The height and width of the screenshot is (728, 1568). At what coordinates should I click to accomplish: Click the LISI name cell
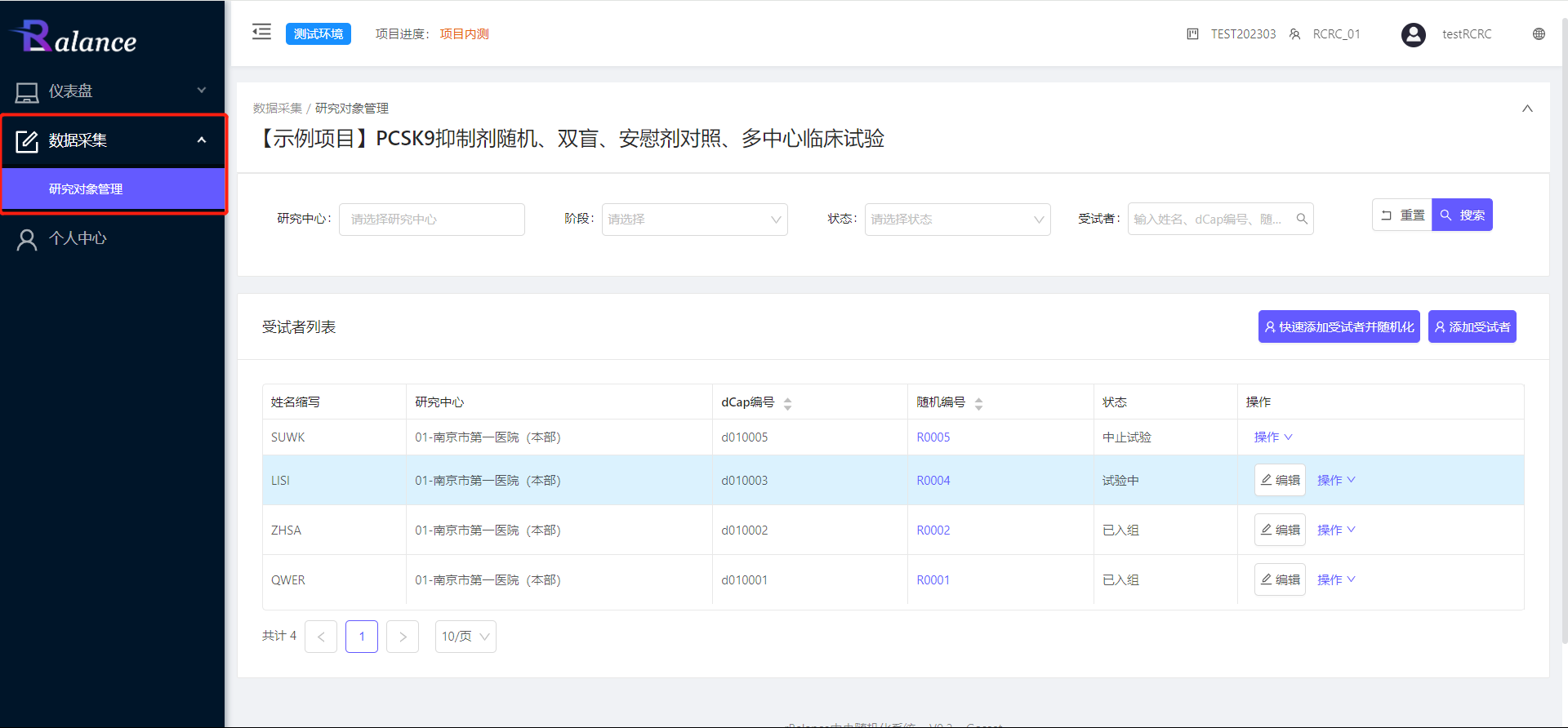pos(334,481)
